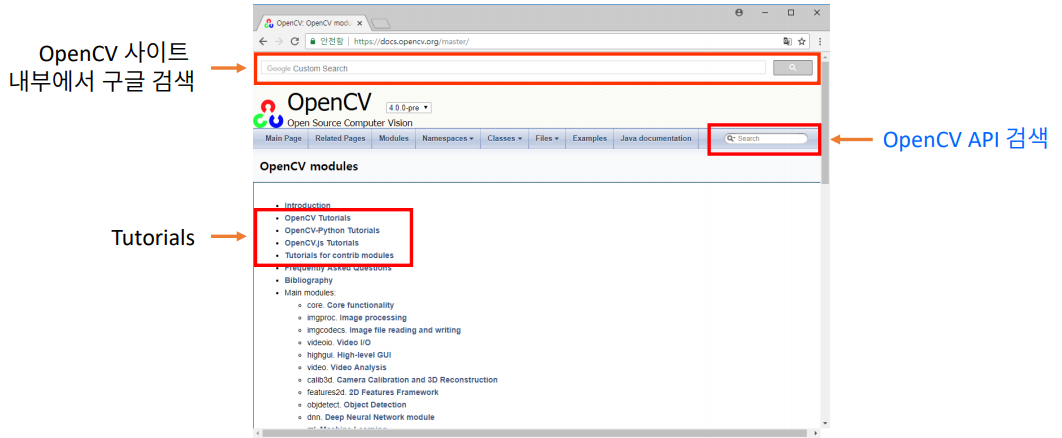Open Tutorials for contrib modules link

pos(339,255)
